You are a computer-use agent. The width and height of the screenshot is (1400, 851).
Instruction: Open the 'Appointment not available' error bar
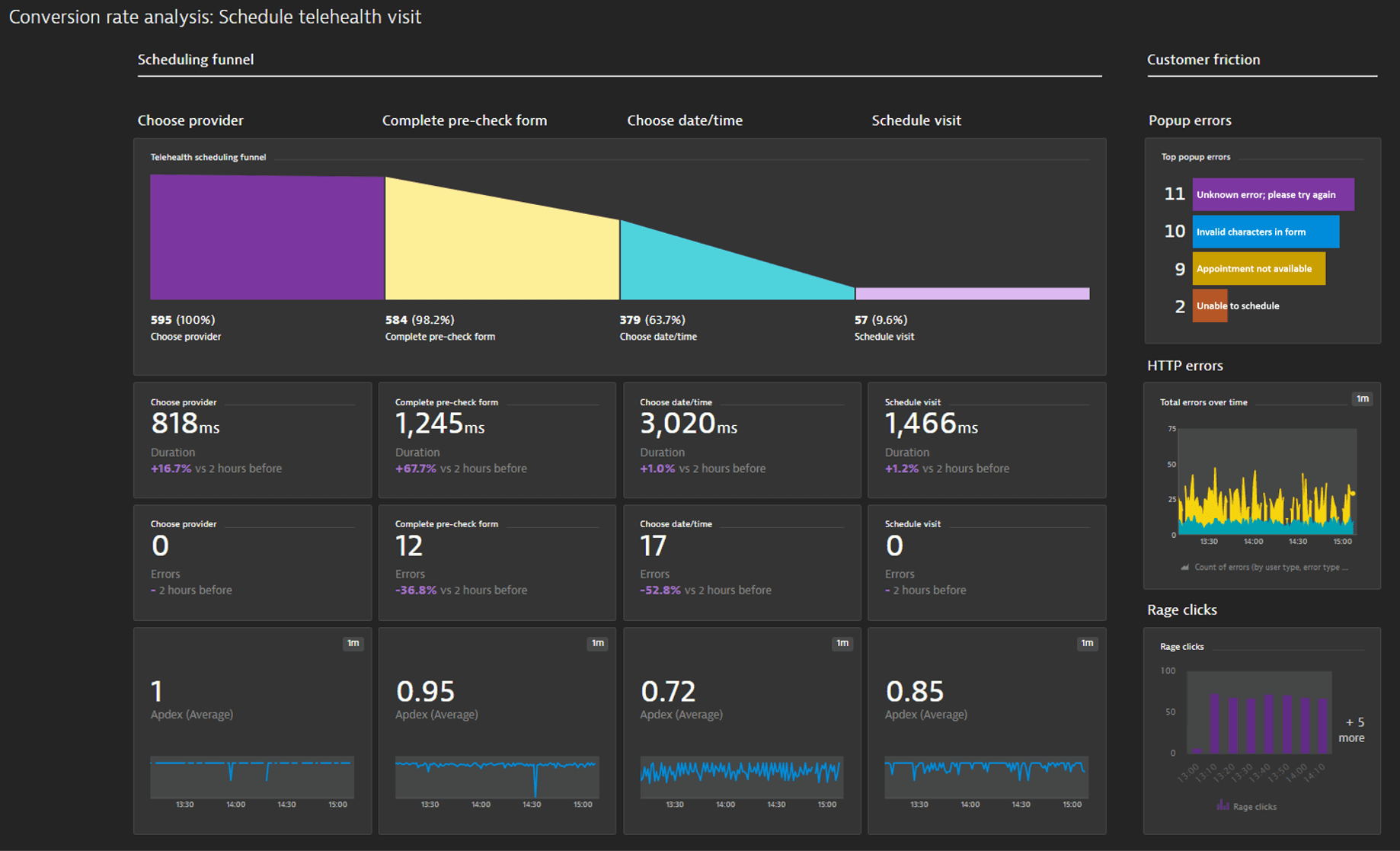[x=1258, y=269]
